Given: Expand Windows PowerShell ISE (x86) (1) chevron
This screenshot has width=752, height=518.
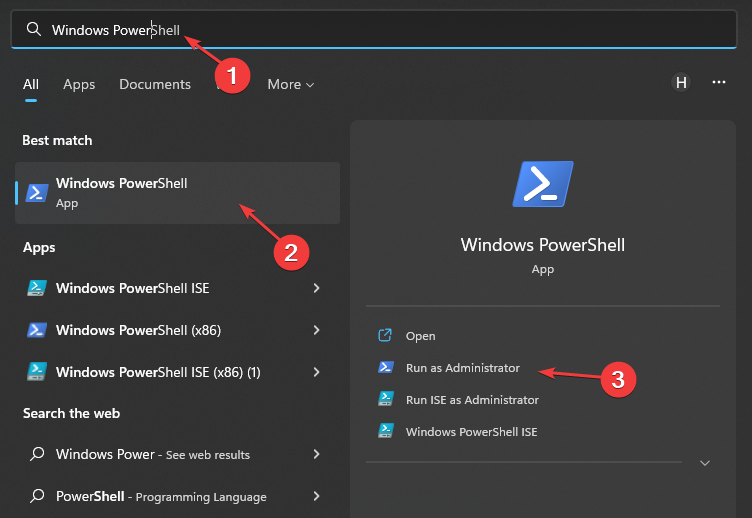Looking at the screenshot, I should coord(317,372).
